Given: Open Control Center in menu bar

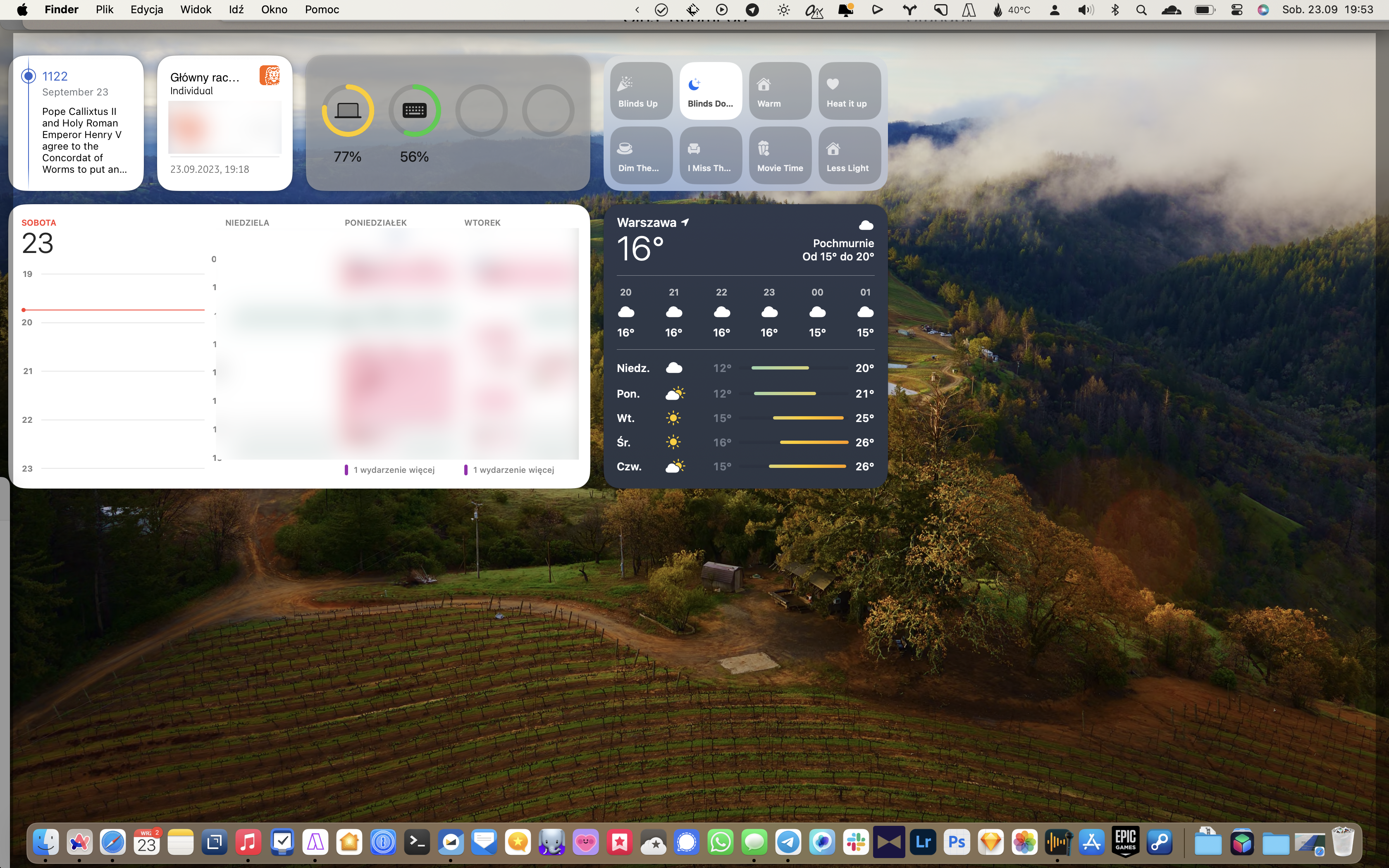Looking at the screenshot, I should 1237,10.
